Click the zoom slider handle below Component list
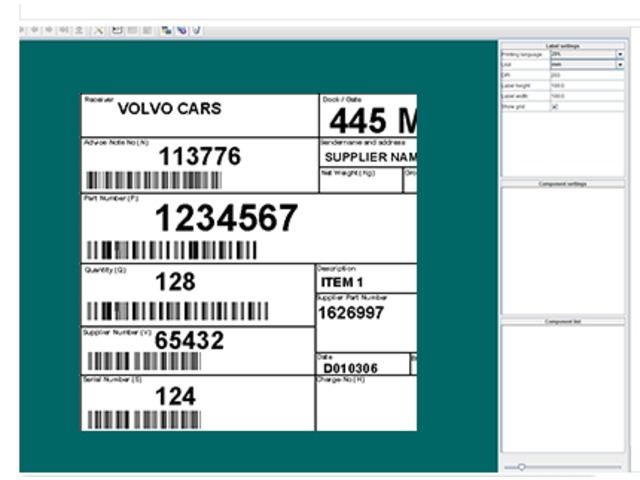The height and width of the screenshot is (480, 640). (x=522, y=467)
